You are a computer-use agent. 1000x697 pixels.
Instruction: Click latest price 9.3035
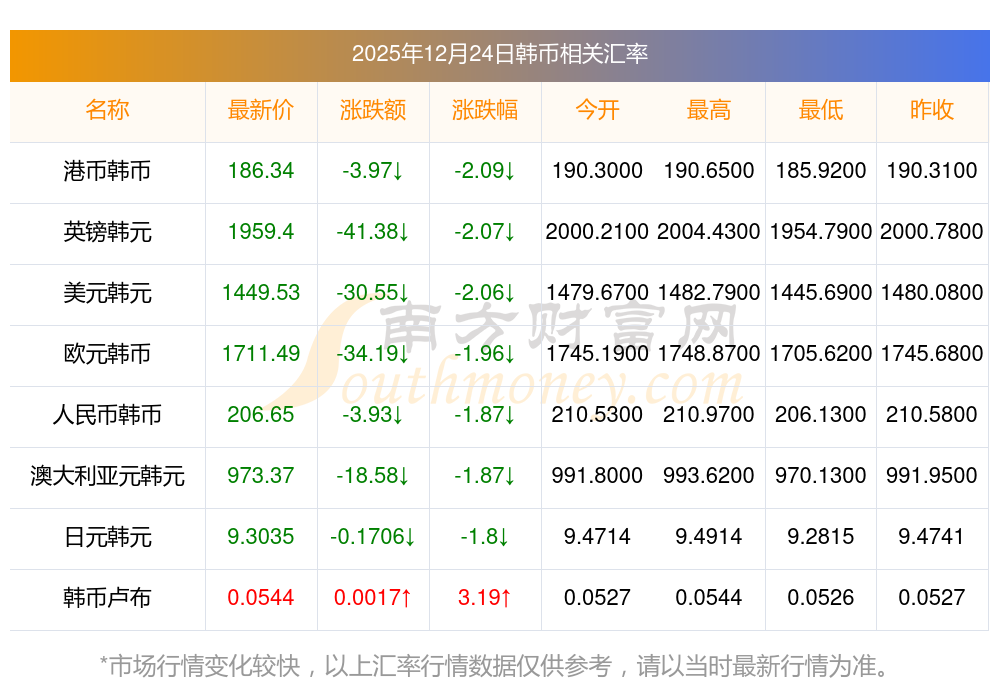pos(261,537)
